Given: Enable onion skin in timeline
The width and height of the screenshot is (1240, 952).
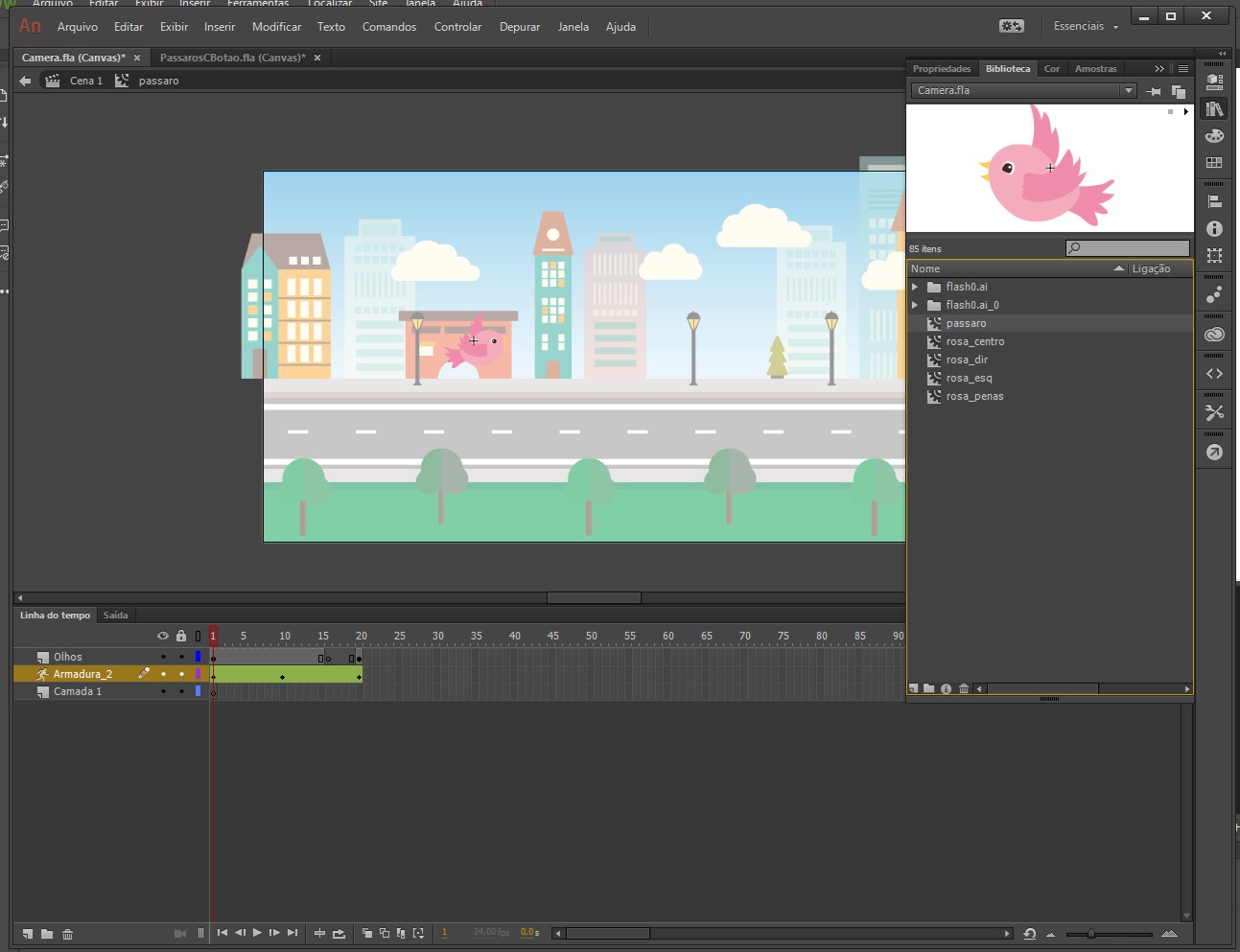Looking at the screenshot, I should pyautogui.click(x=366, y=933).
